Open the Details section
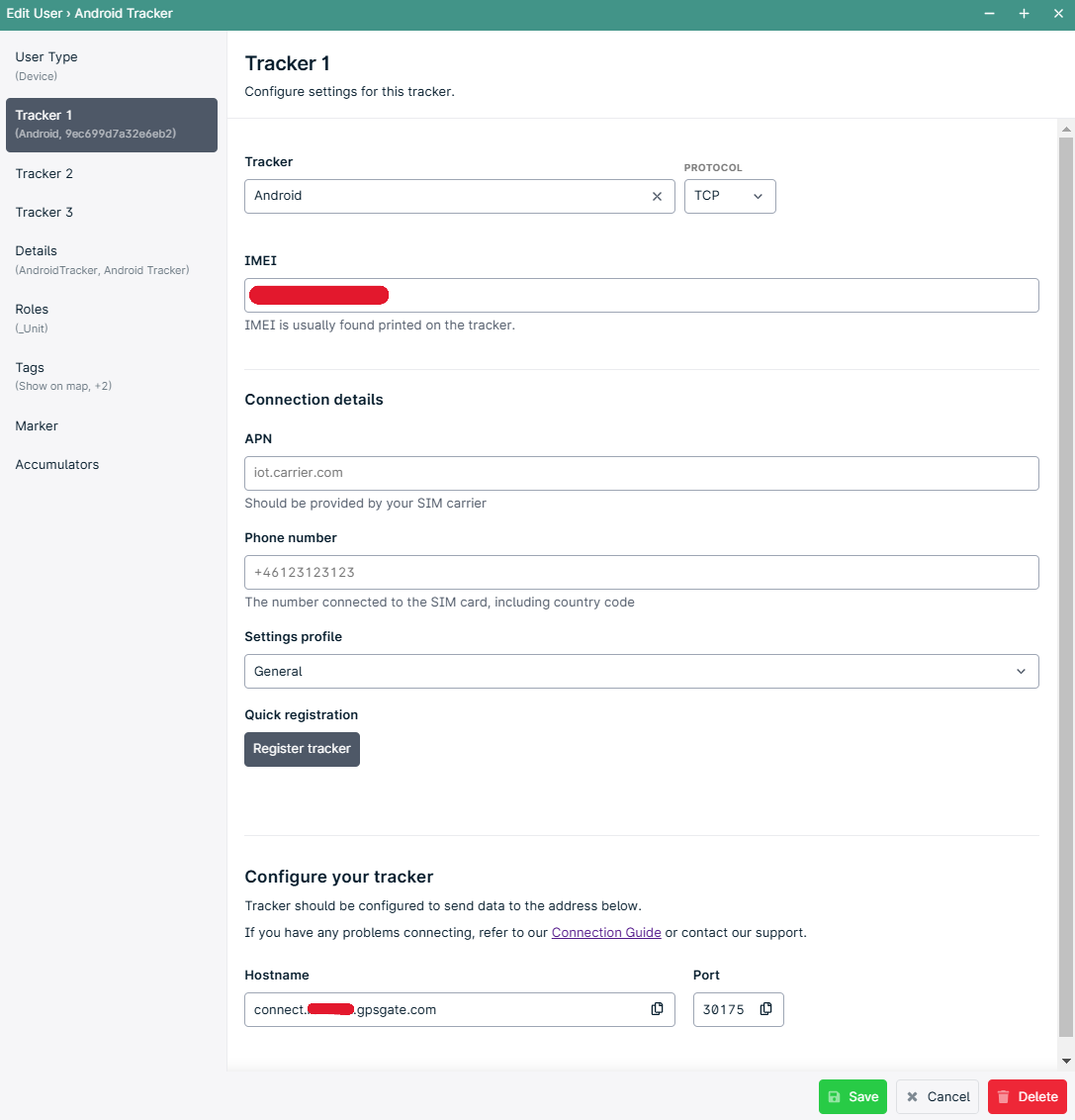 click(112, 260)
